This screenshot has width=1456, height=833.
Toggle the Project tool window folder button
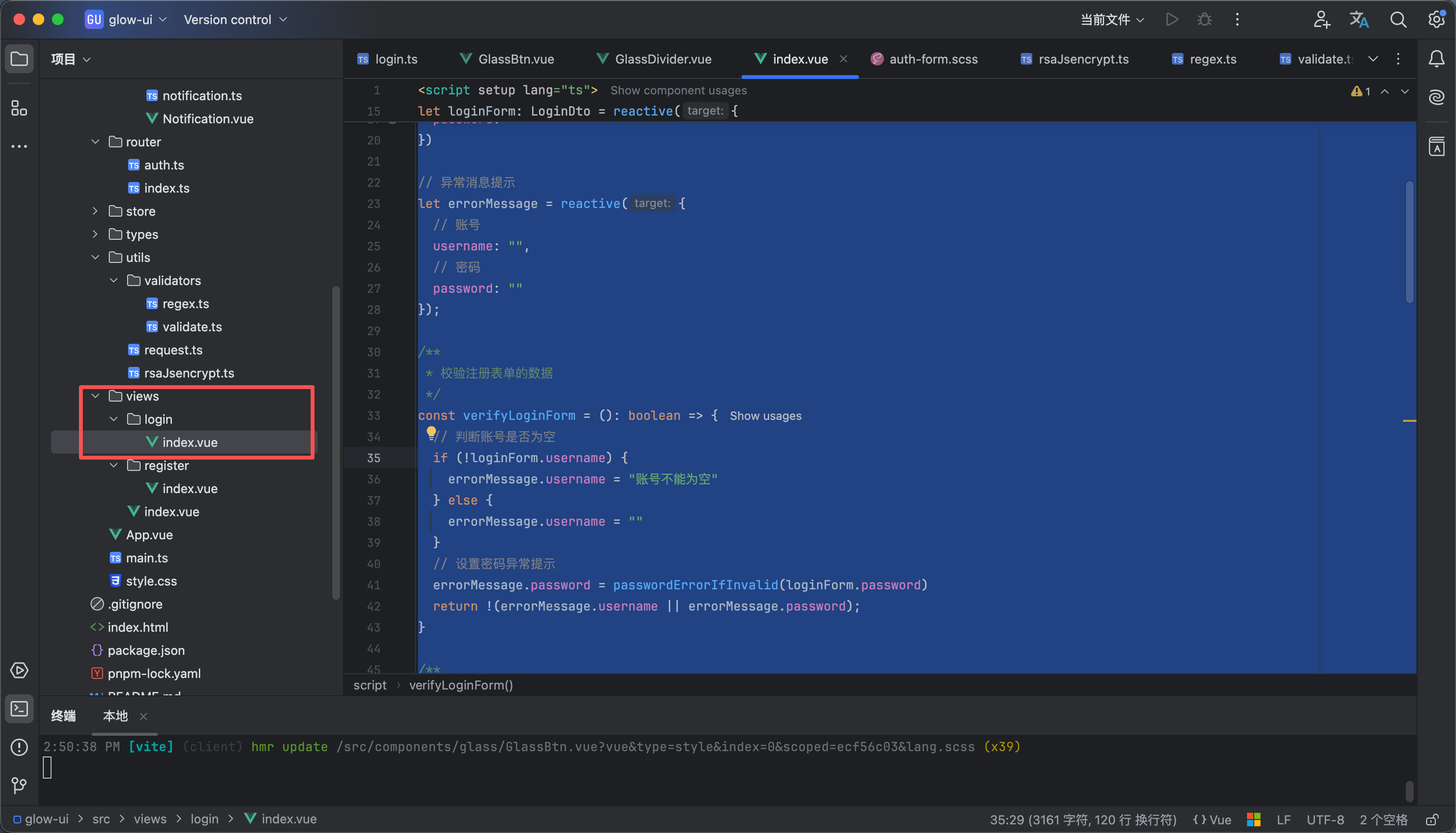click(x=19, y=59)
